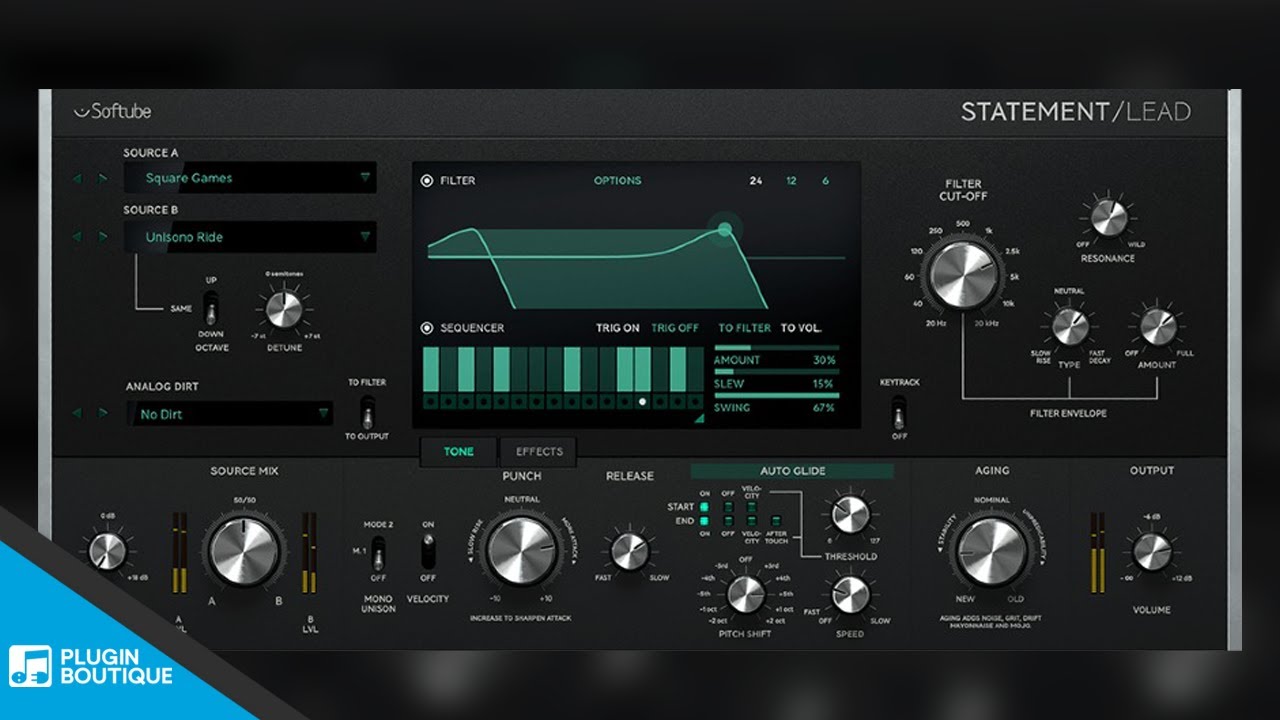1280x720 pixels.
Task: Click the sequencer Slew slider bar
Action: [x=776, y=372]
